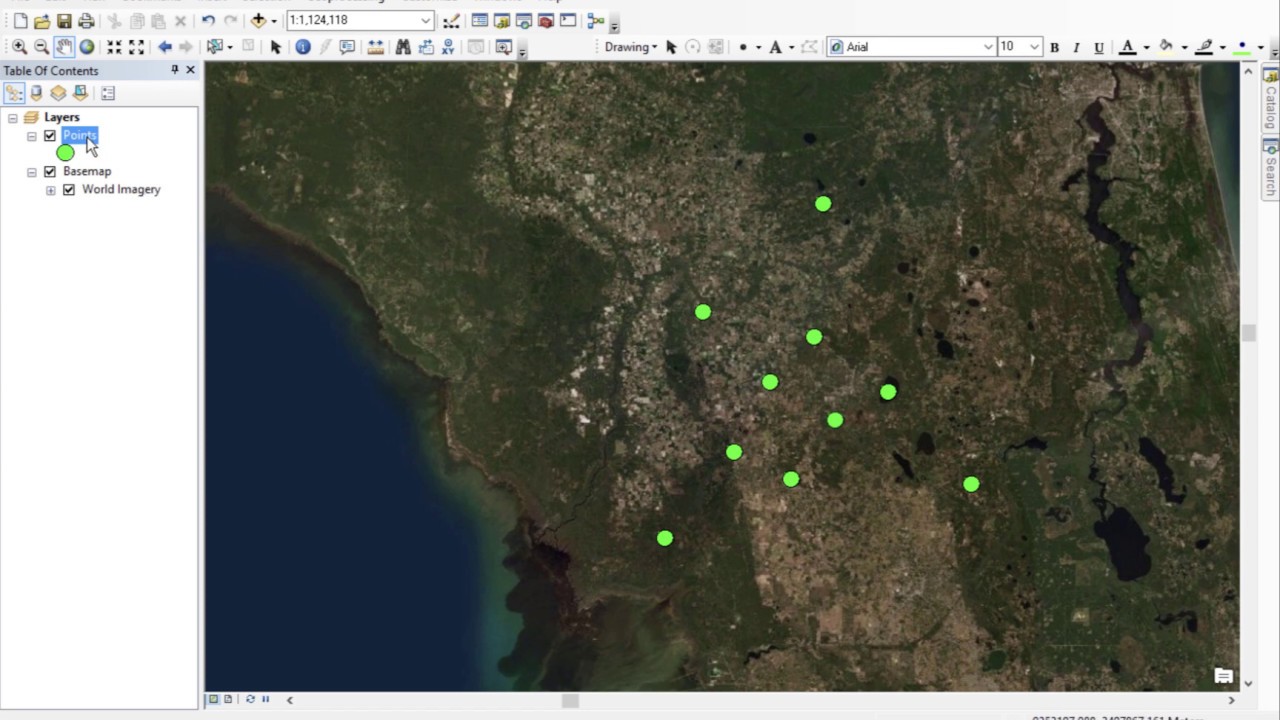Open the Python window icon
Image resolution: width=1280 pixels, height=720 pixels.
click(568, 21)
